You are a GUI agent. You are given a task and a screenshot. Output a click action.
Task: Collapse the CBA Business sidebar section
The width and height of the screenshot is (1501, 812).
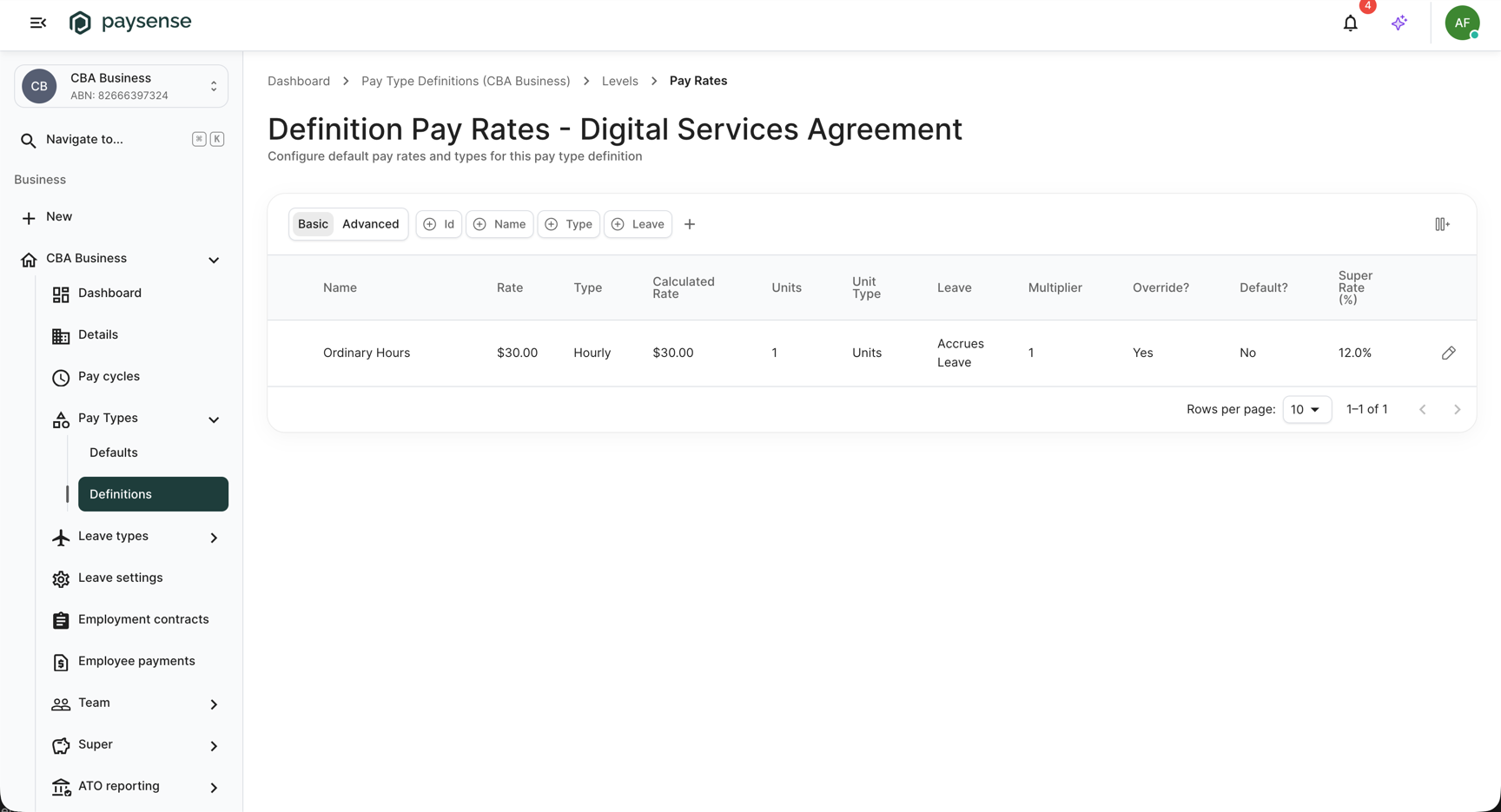click(214, 260)
